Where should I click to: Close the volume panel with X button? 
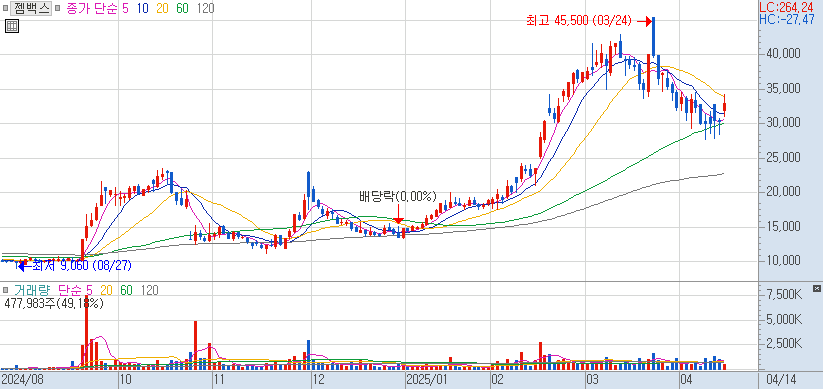point(816,289)
